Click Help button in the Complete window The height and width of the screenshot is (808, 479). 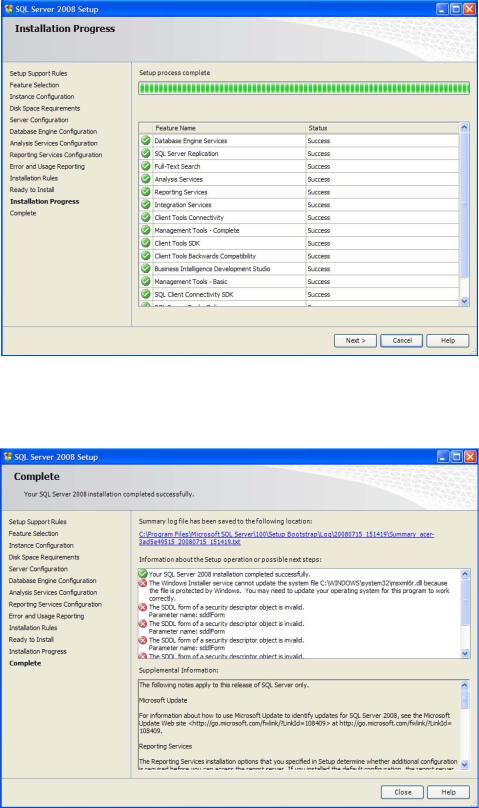(448, 792)
